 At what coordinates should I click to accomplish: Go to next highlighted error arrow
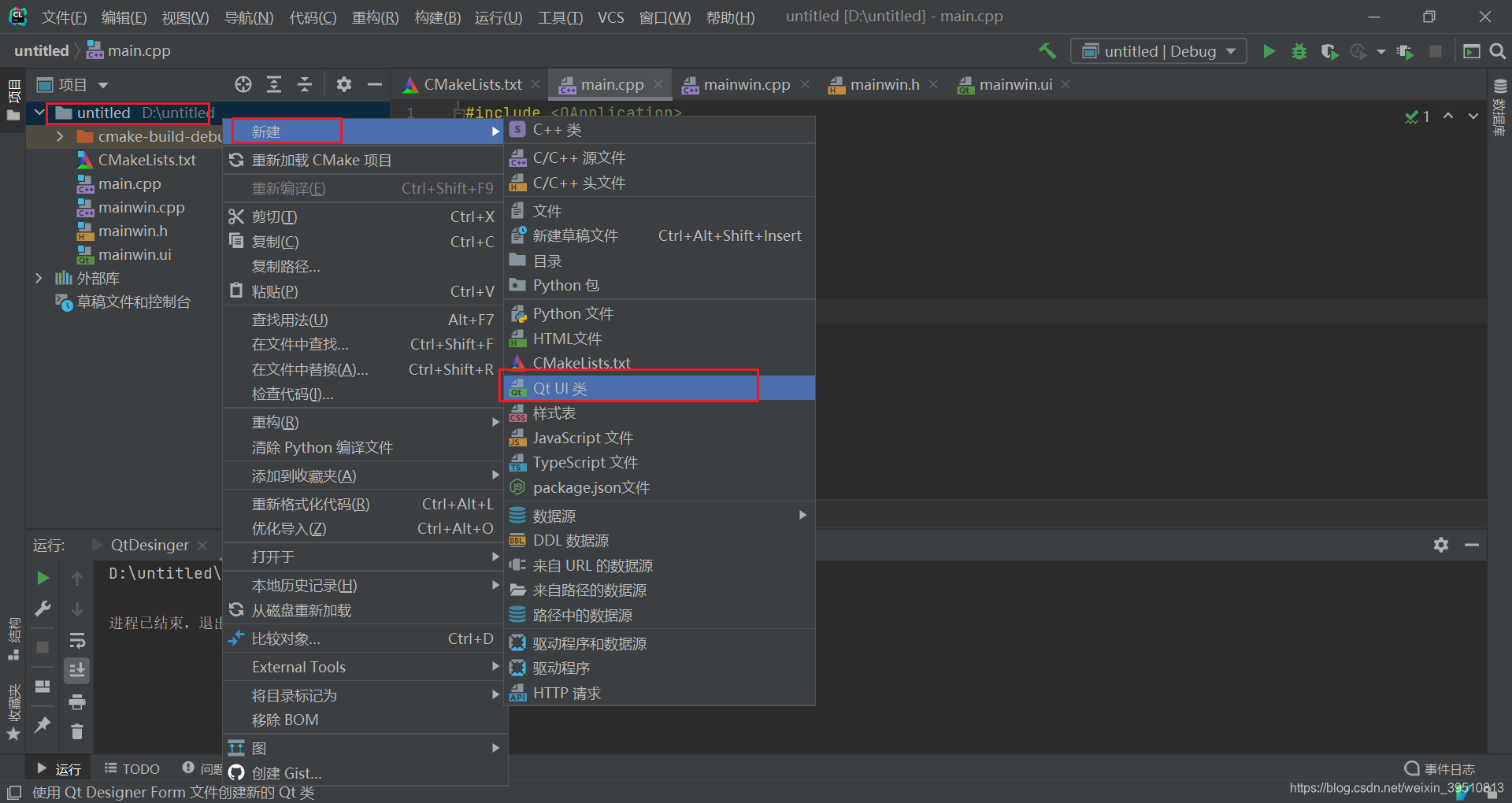tap(1473, 116)
